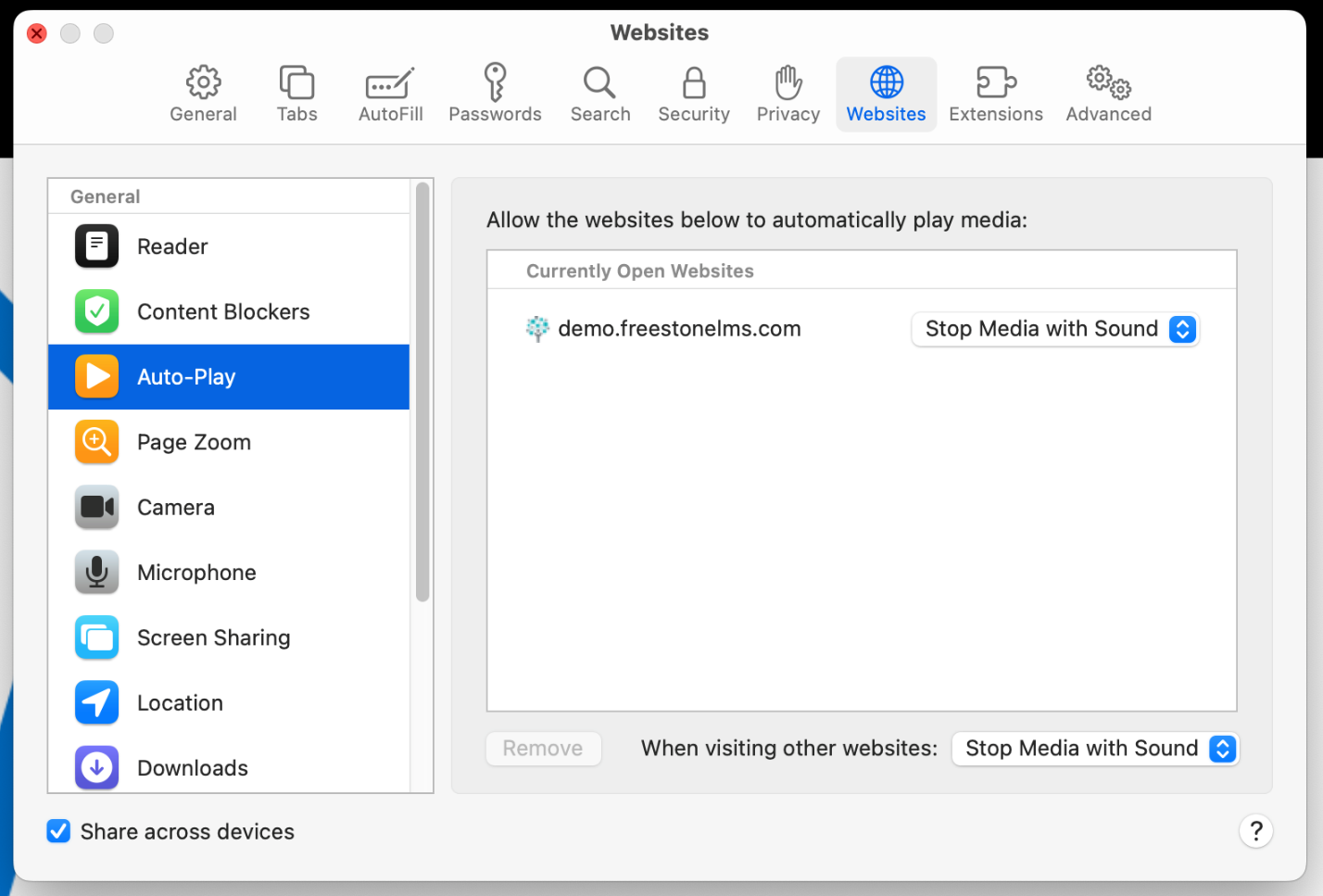Open the Privacy preferences tab
1323x896 pixels.
787,93
